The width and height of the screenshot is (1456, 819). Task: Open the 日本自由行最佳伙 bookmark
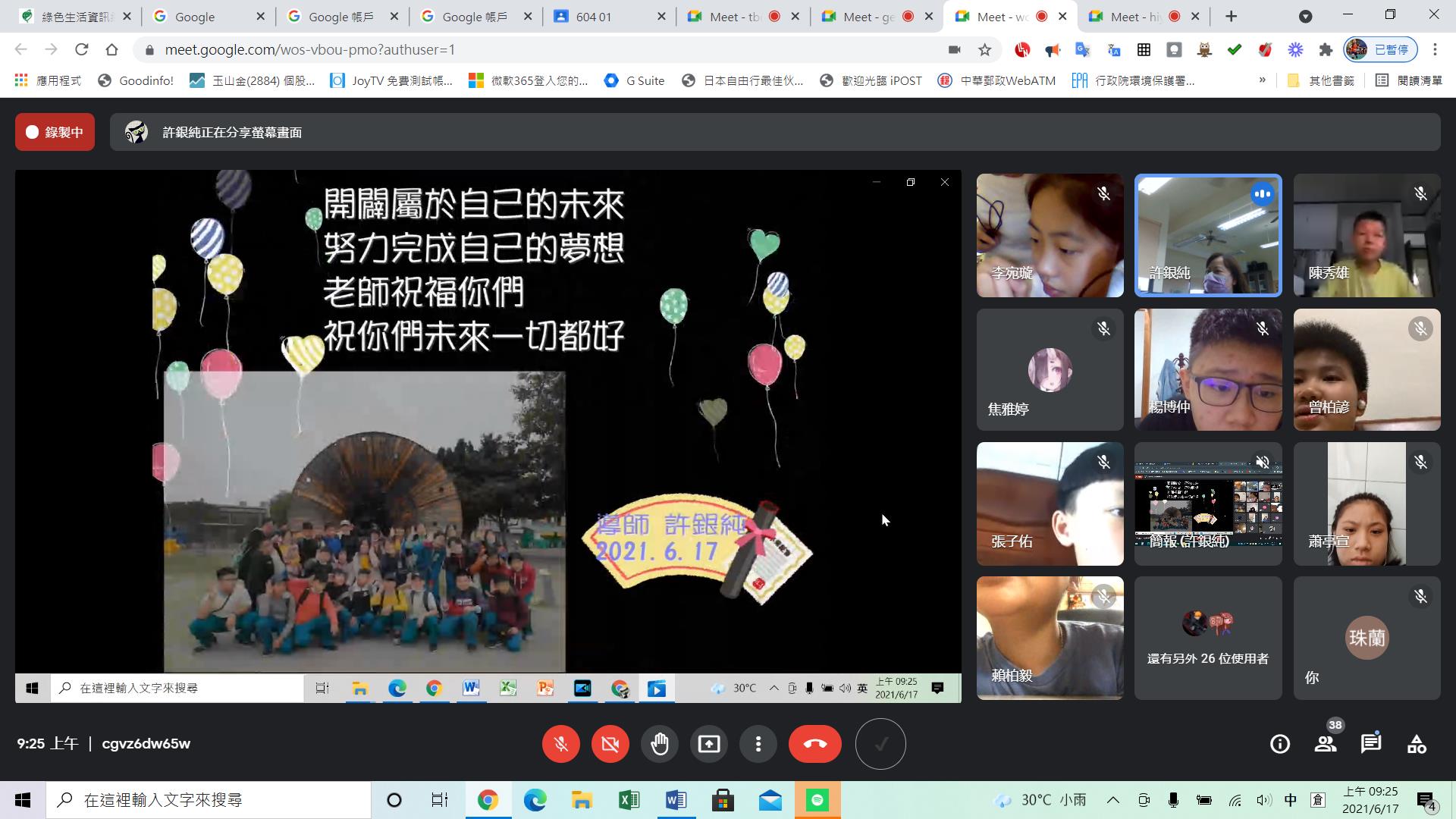(x=742, y=80)
